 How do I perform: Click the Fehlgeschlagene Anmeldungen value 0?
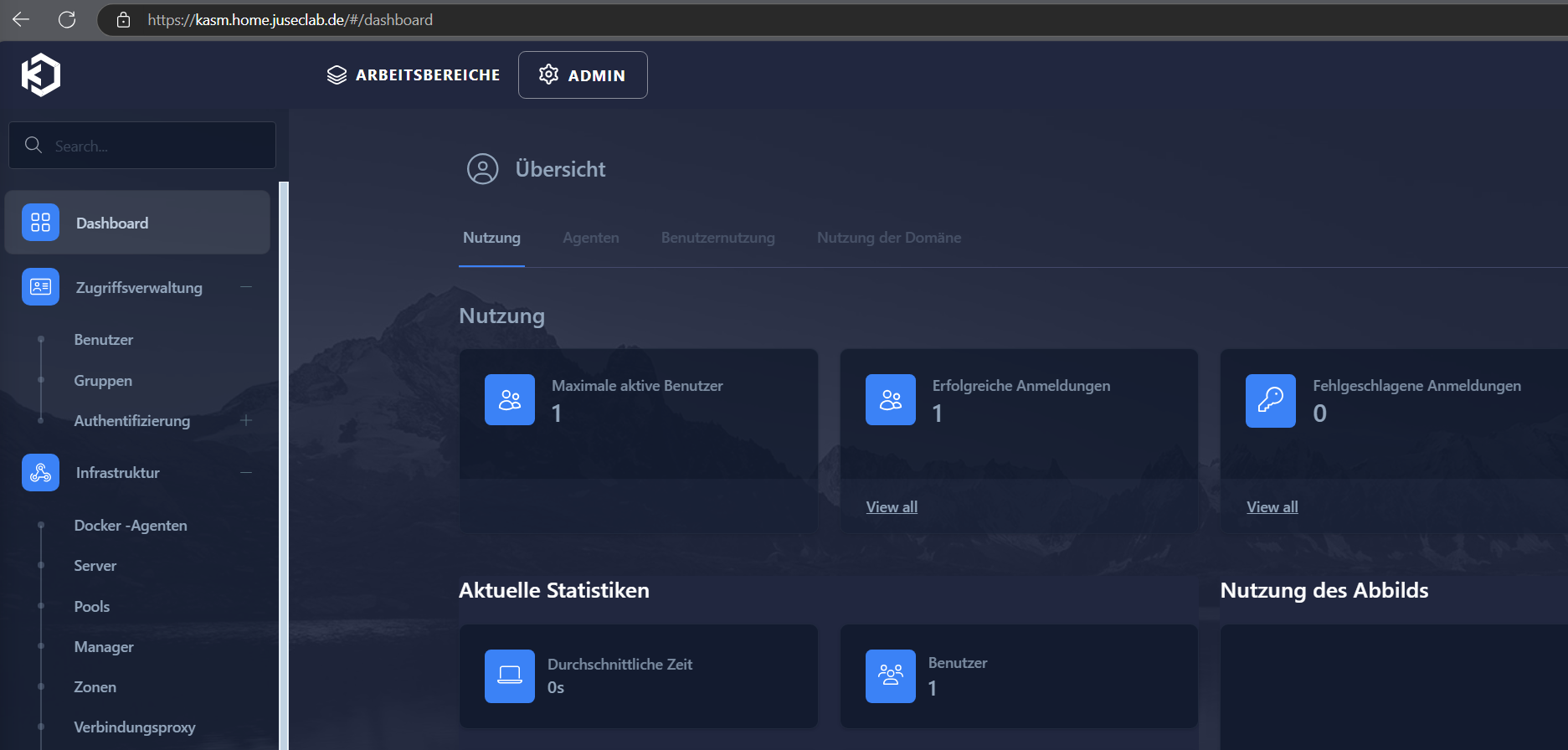(x=1319, y=414)
